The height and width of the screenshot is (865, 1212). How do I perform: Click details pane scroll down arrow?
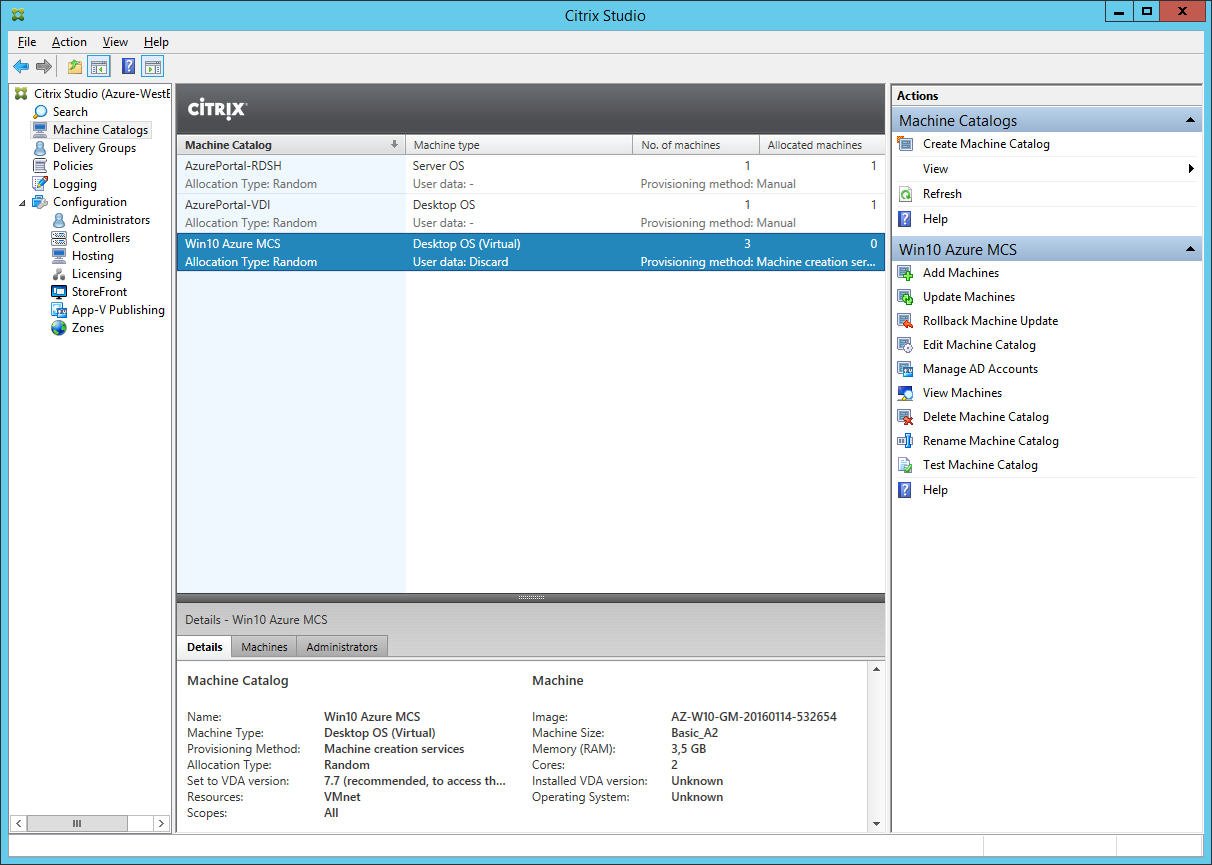click(x=876, y=824)
